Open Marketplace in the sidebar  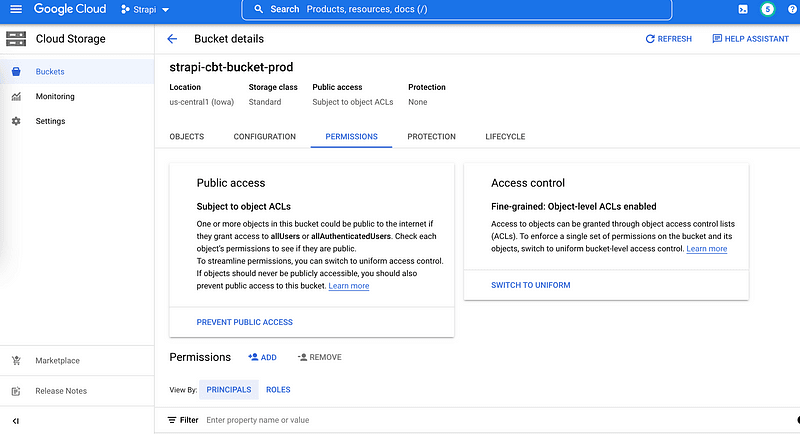pyautogui.click(x=77, y=361)
